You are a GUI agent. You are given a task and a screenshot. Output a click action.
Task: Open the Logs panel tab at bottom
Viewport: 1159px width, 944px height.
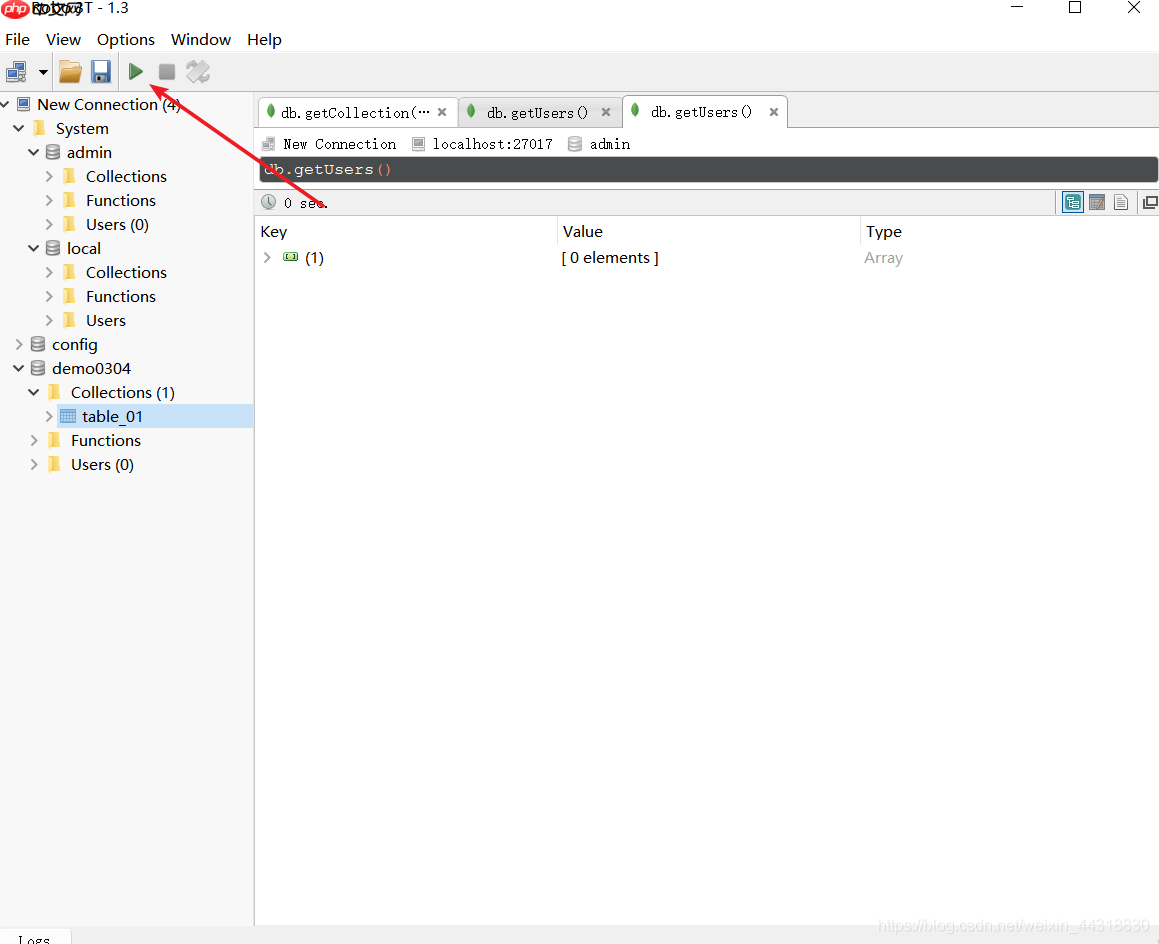pos(34,938)
